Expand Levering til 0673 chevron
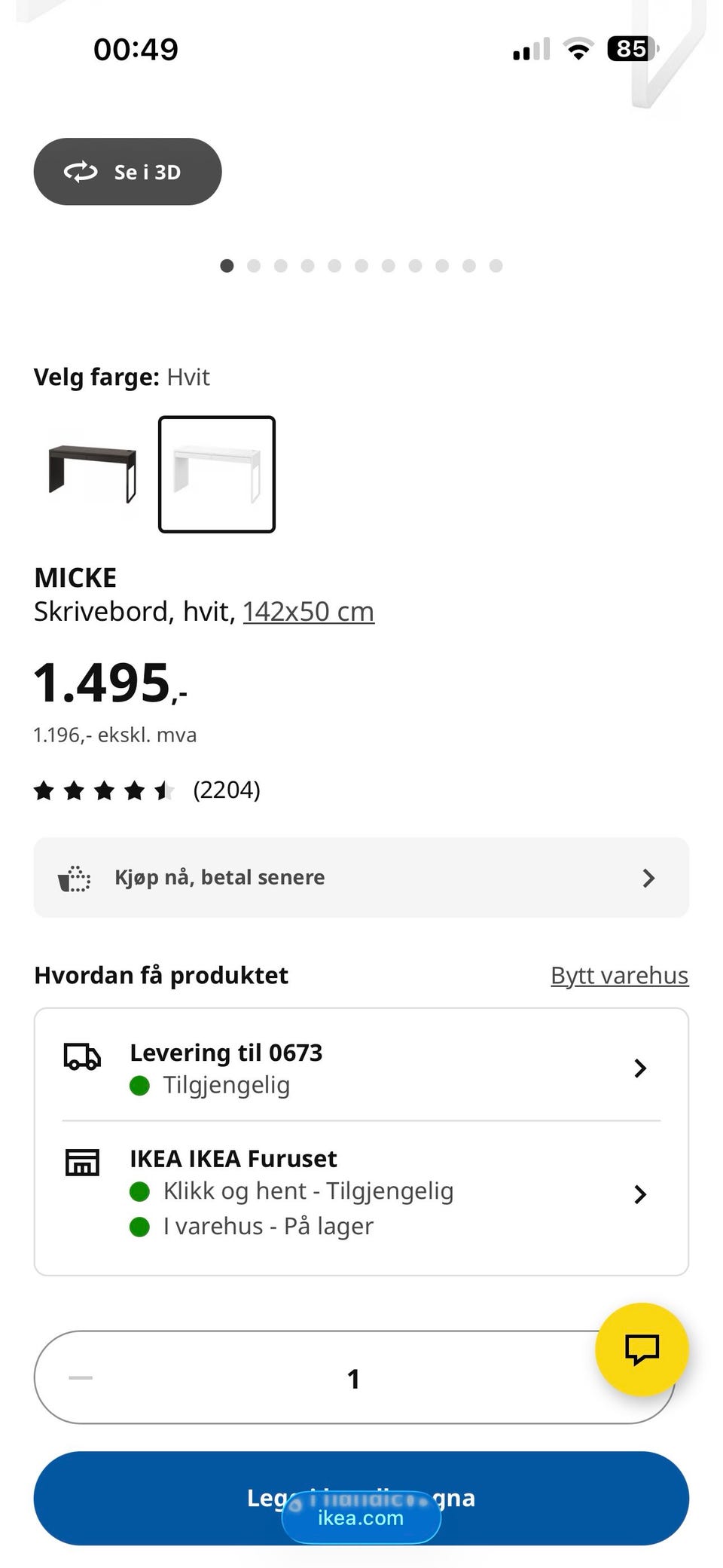 tap(640, 1068)
